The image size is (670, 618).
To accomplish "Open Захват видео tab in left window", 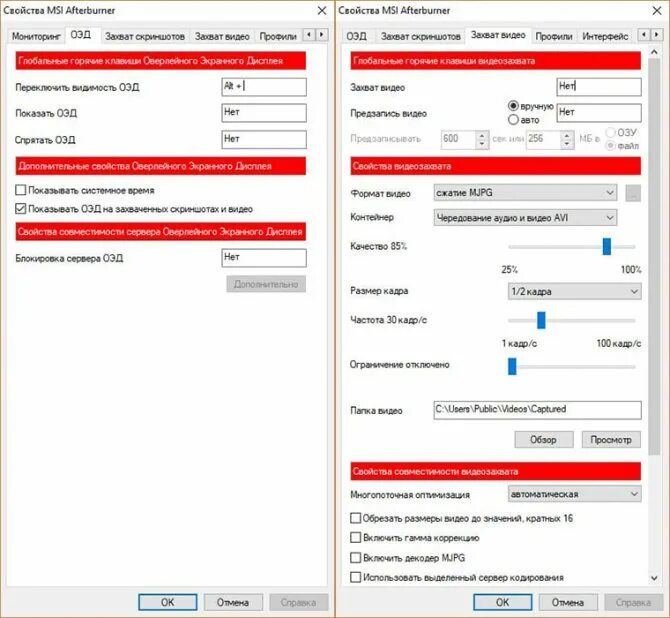I will pyautogui.click(x=222, y=36).
